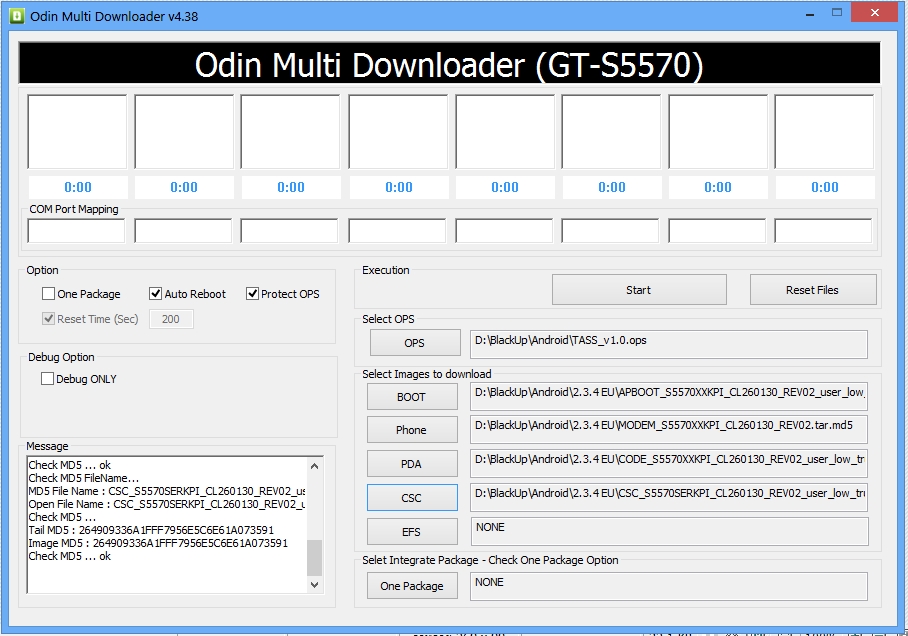Click the message log scrollbar down arrow
Image resolution: width=908 pixels, height=636 pixels.
(x=314, y=584)
